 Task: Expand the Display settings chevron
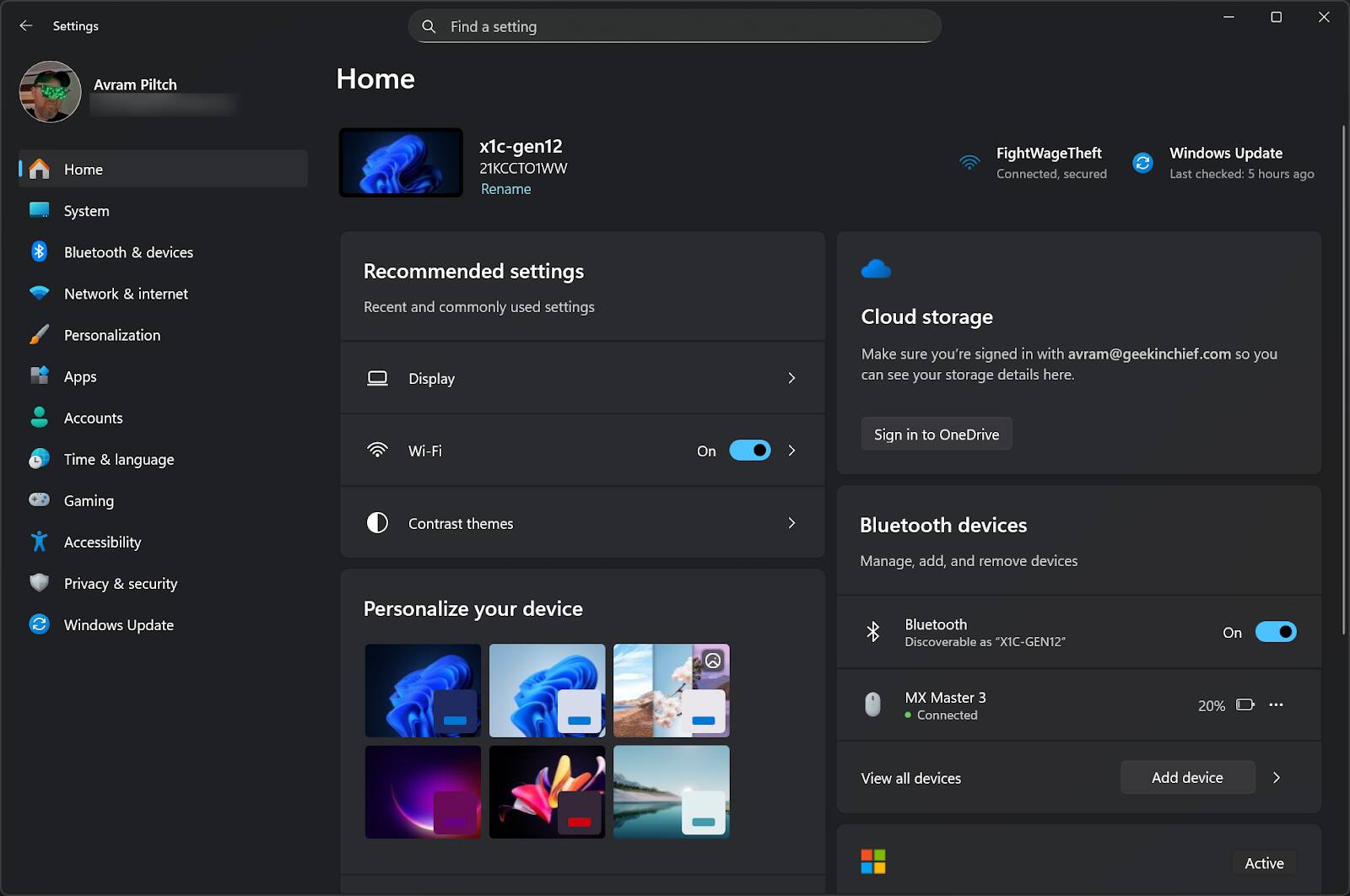tap(791, 378)
